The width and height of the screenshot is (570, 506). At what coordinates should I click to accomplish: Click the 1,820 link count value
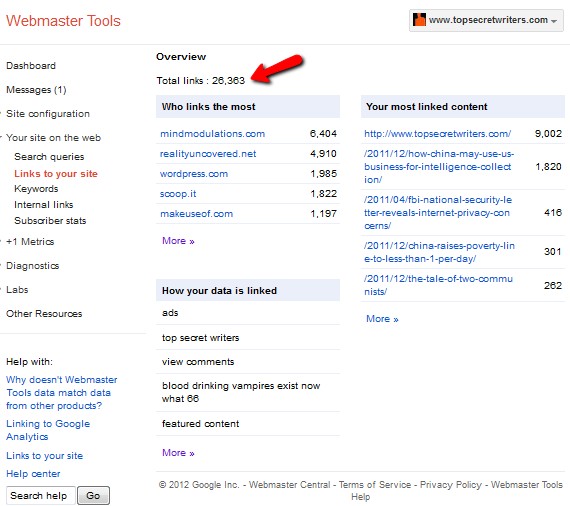(548, 166)
